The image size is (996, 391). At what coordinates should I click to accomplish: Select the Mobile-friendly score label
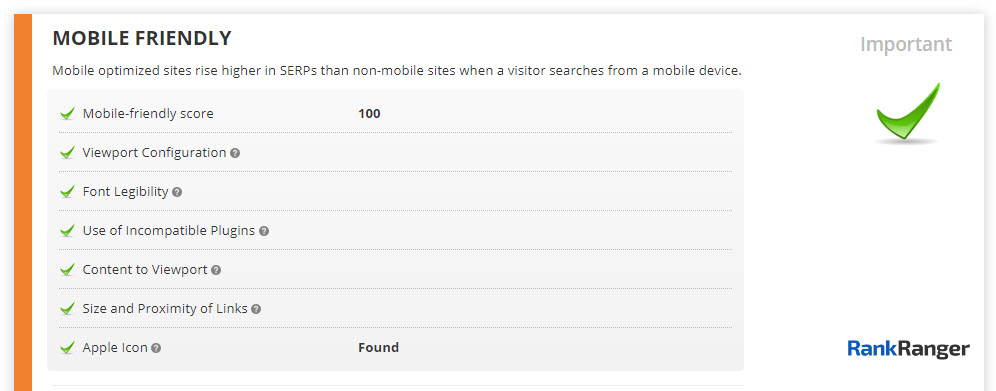click(148, 114)
